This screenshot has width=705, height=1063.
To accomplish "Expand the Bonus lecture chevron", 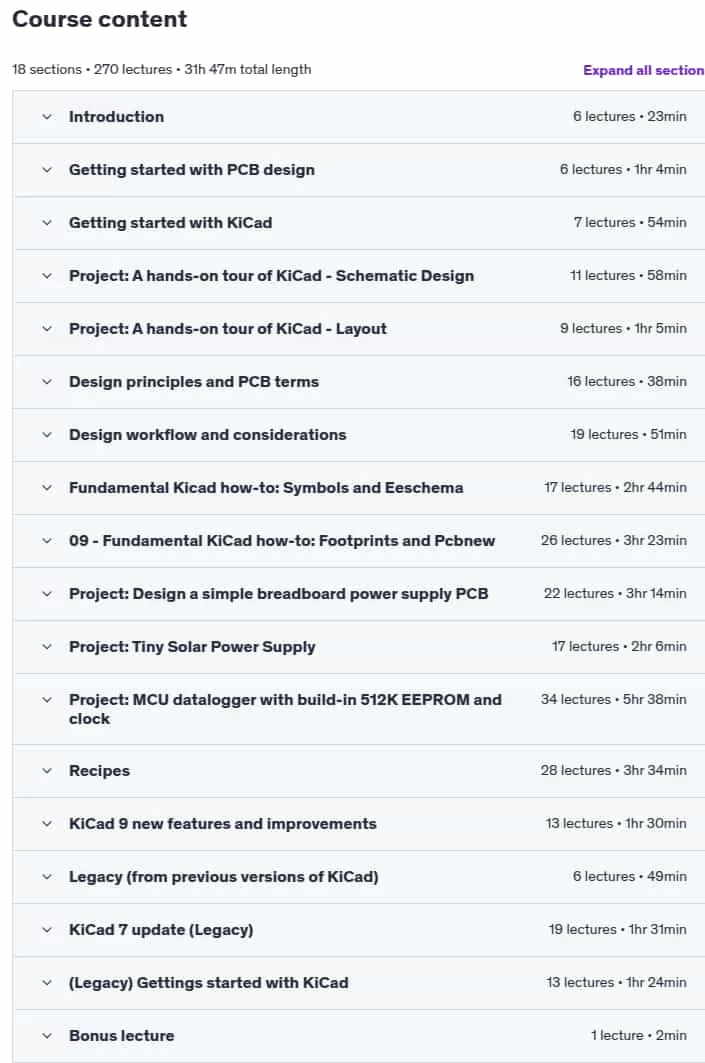I will 47,1036.
